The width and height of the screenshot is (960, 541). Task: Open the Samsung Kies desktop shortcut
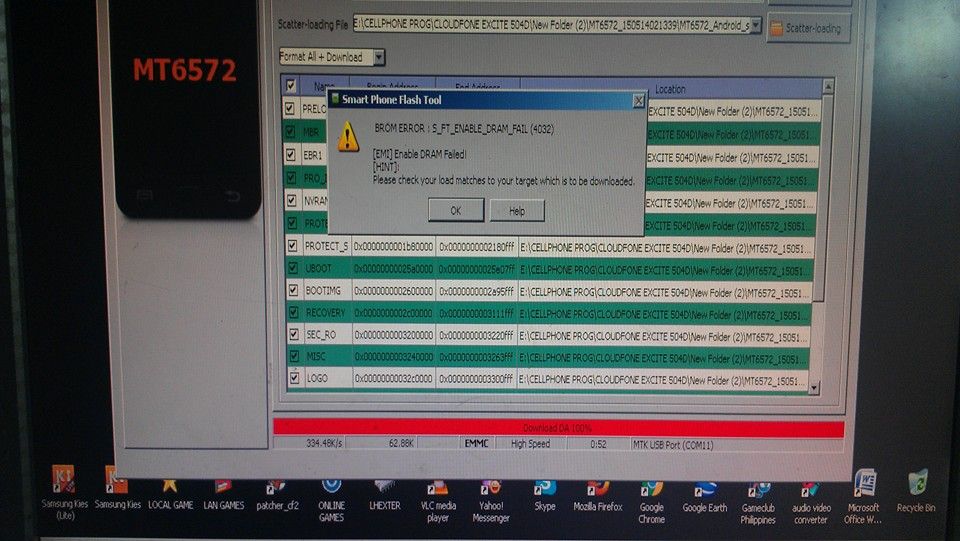tap(118, 488)
